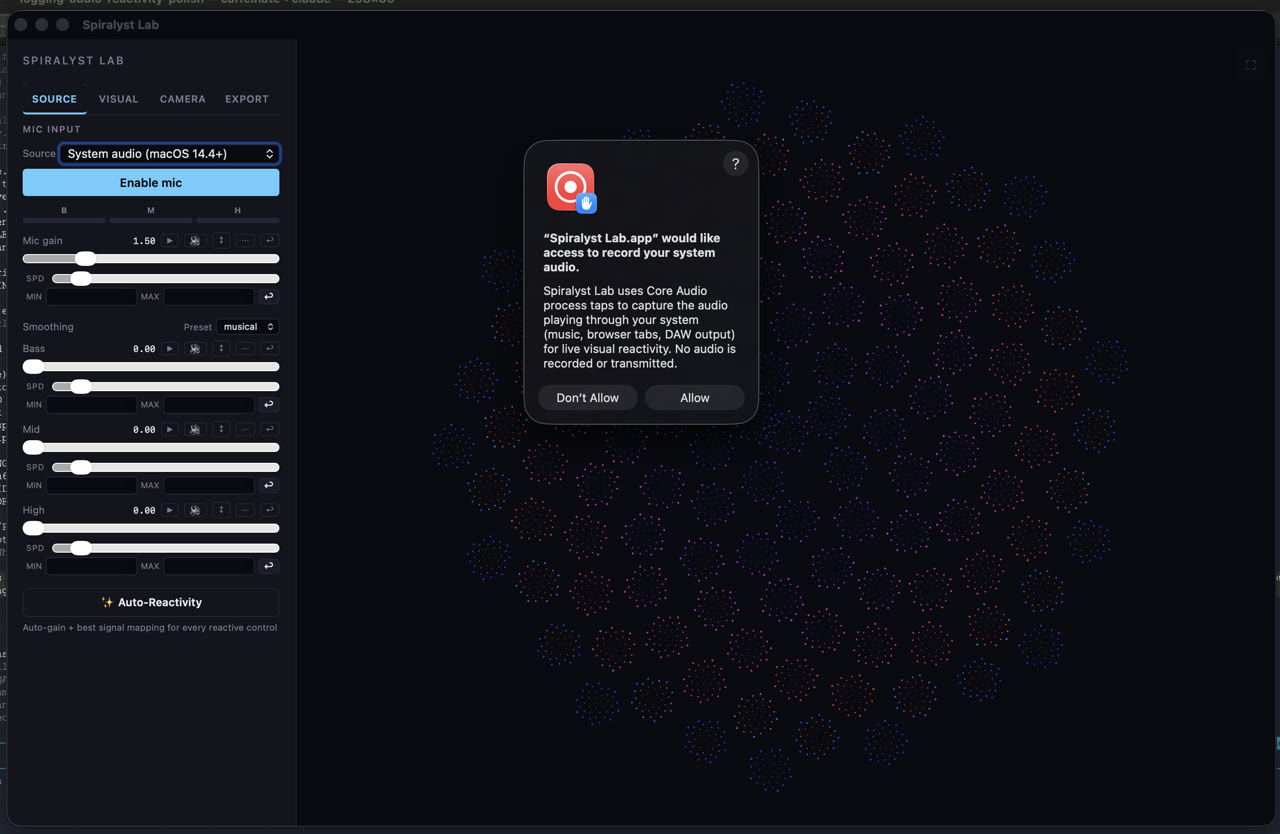Image resolution: width=1280 pixels, height=834 pixels.
Task: Click the return-arrow reset icon beside Bass value
Action: pyautogui.click(x=270, y=349)
